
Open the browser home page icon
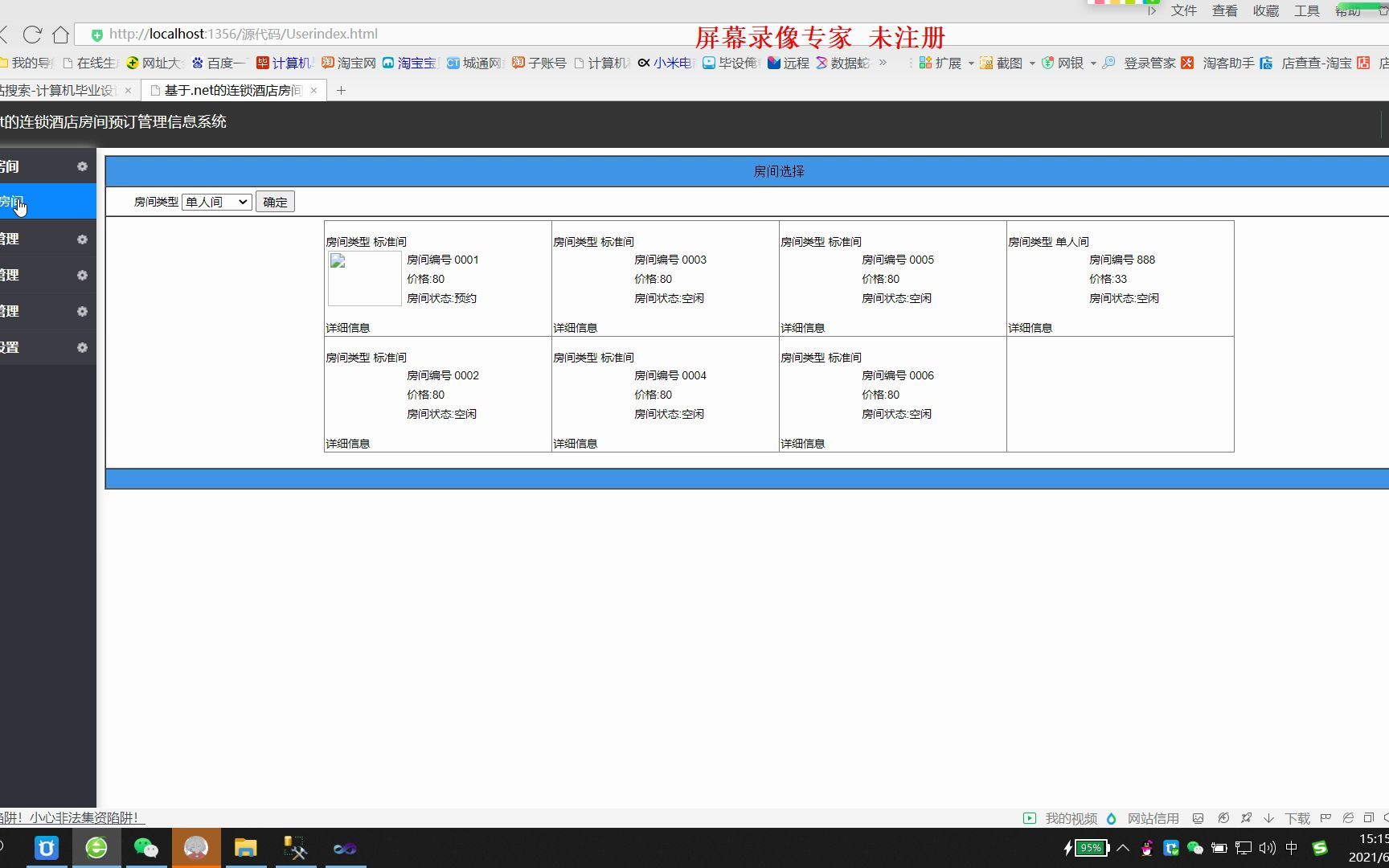click(x=60, y=34)
